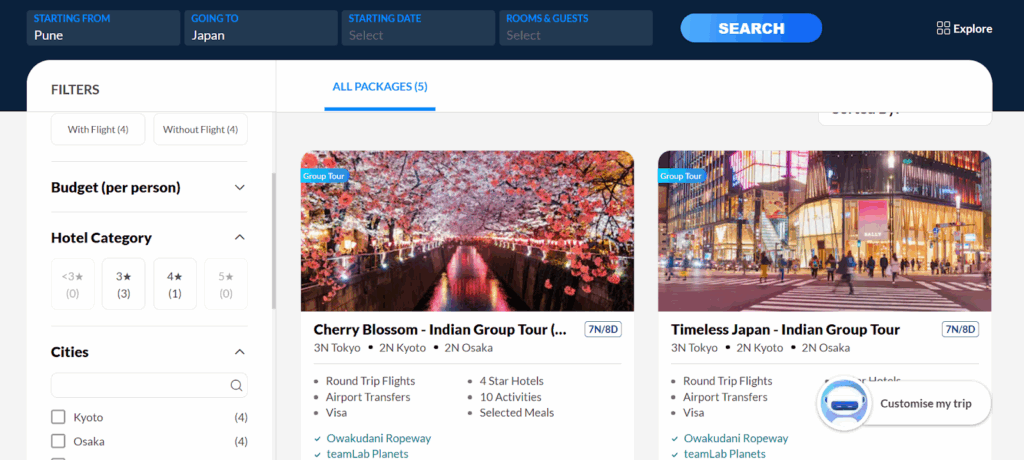Click teamLab Planets in Timeless Japan card

[725, 453]
